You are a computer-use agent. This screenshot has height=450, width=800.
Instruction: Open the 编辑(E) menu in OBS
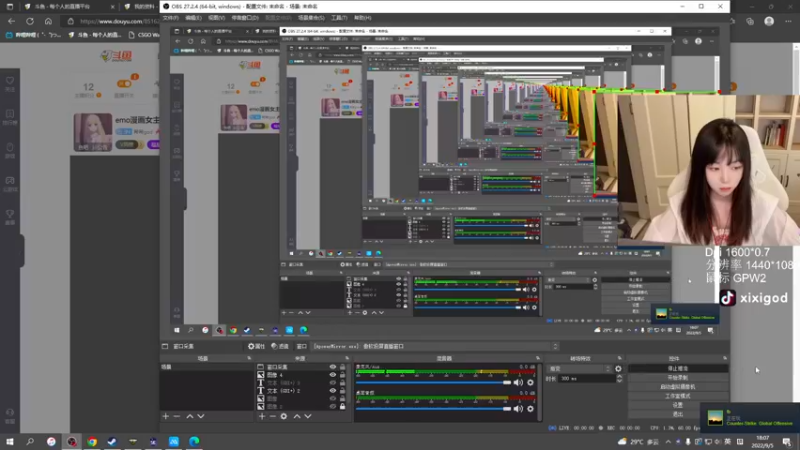tap(193, 18)
